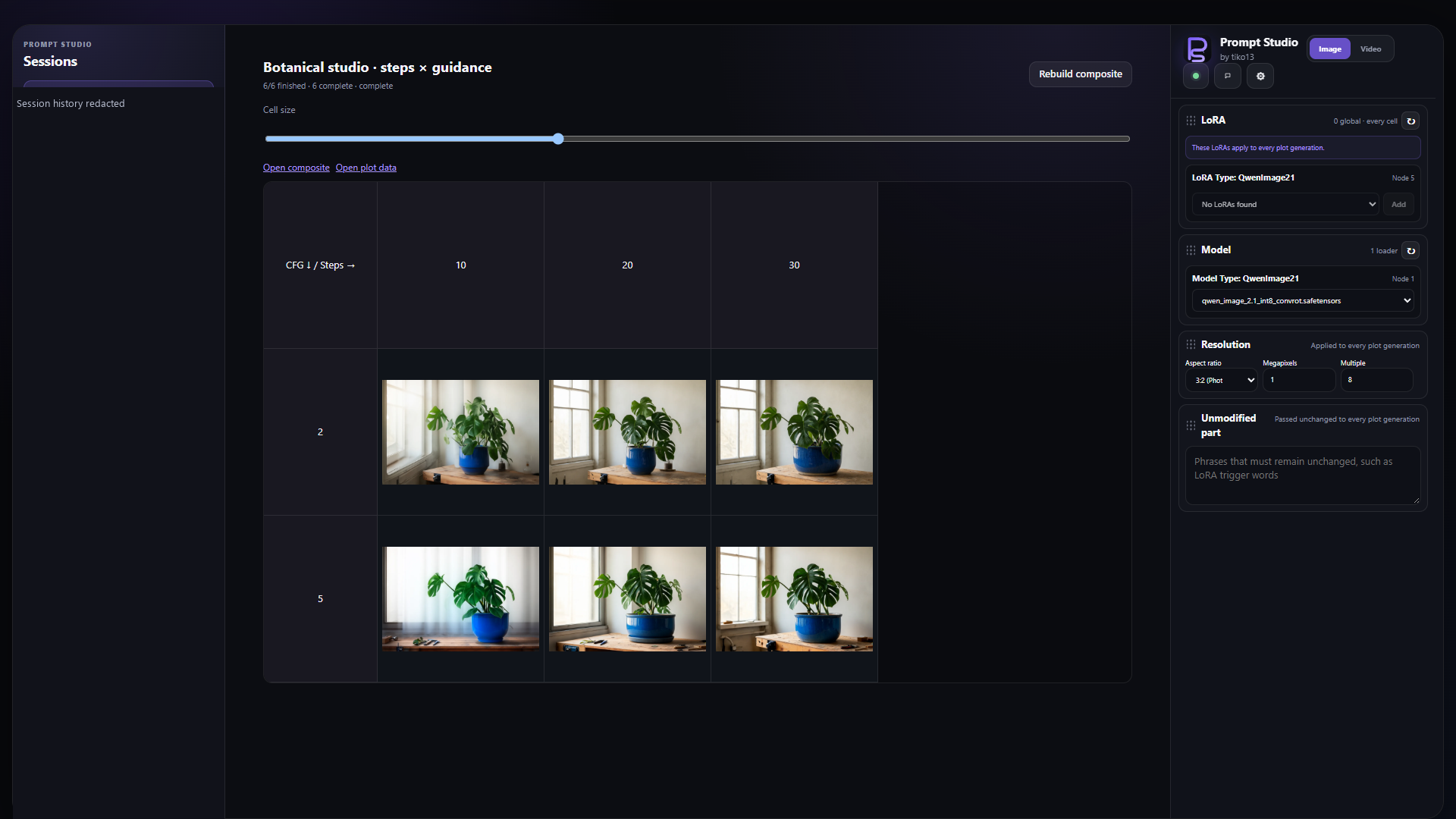Open image for CFG 5, Steps 20

[627, 599]
